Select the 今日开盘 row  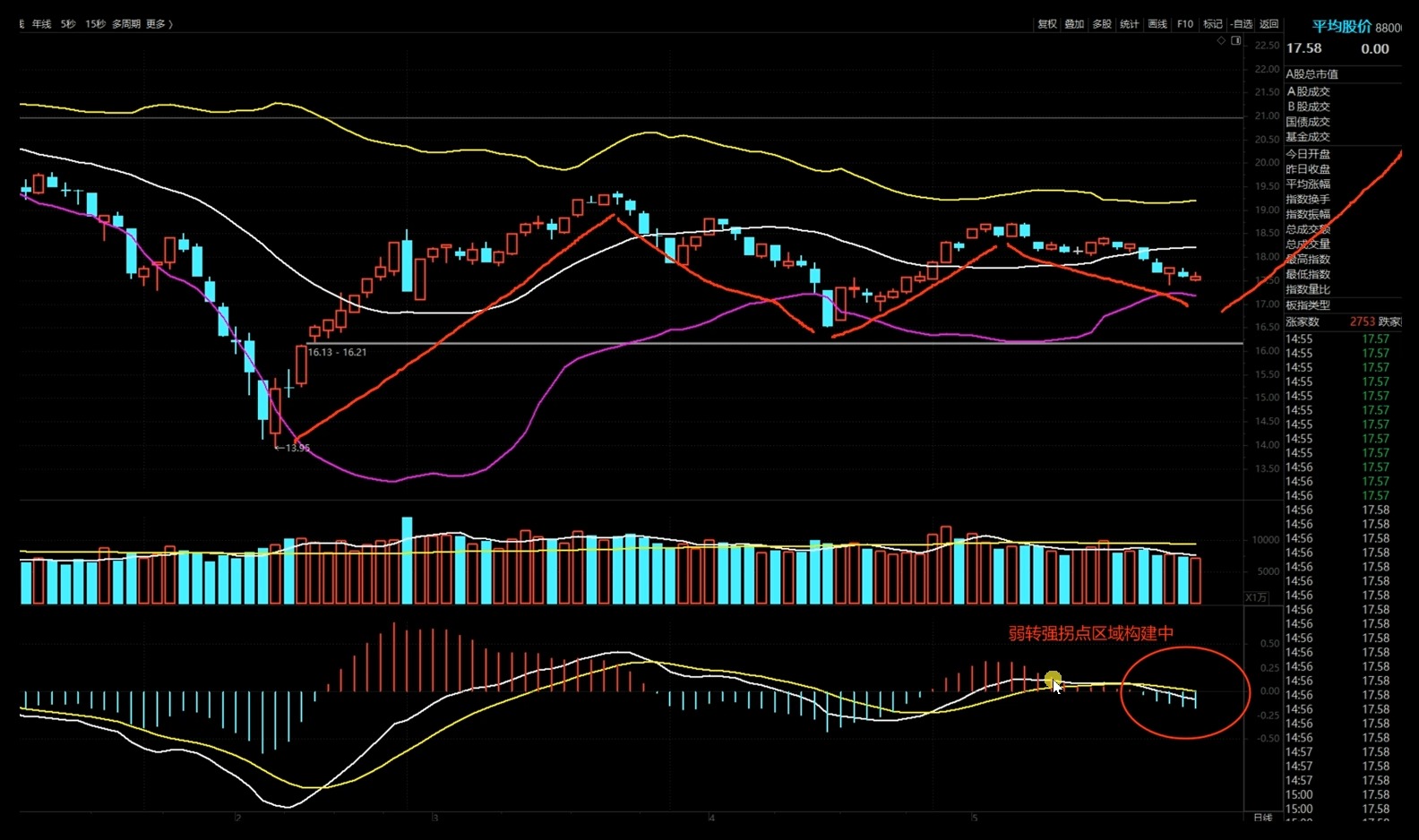point(1308,154)
